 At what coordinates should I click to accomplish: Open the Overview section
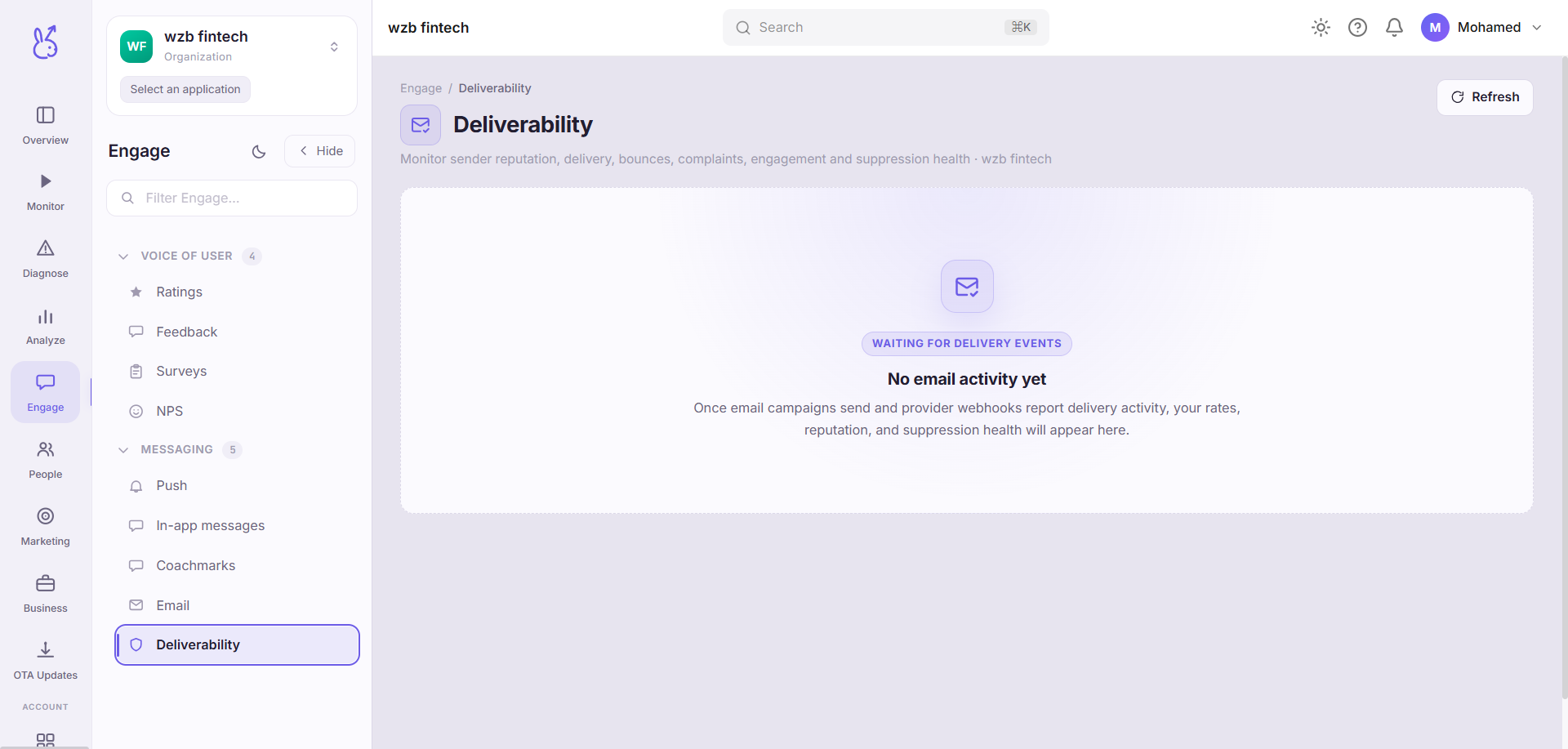click(x=46, y=125)
